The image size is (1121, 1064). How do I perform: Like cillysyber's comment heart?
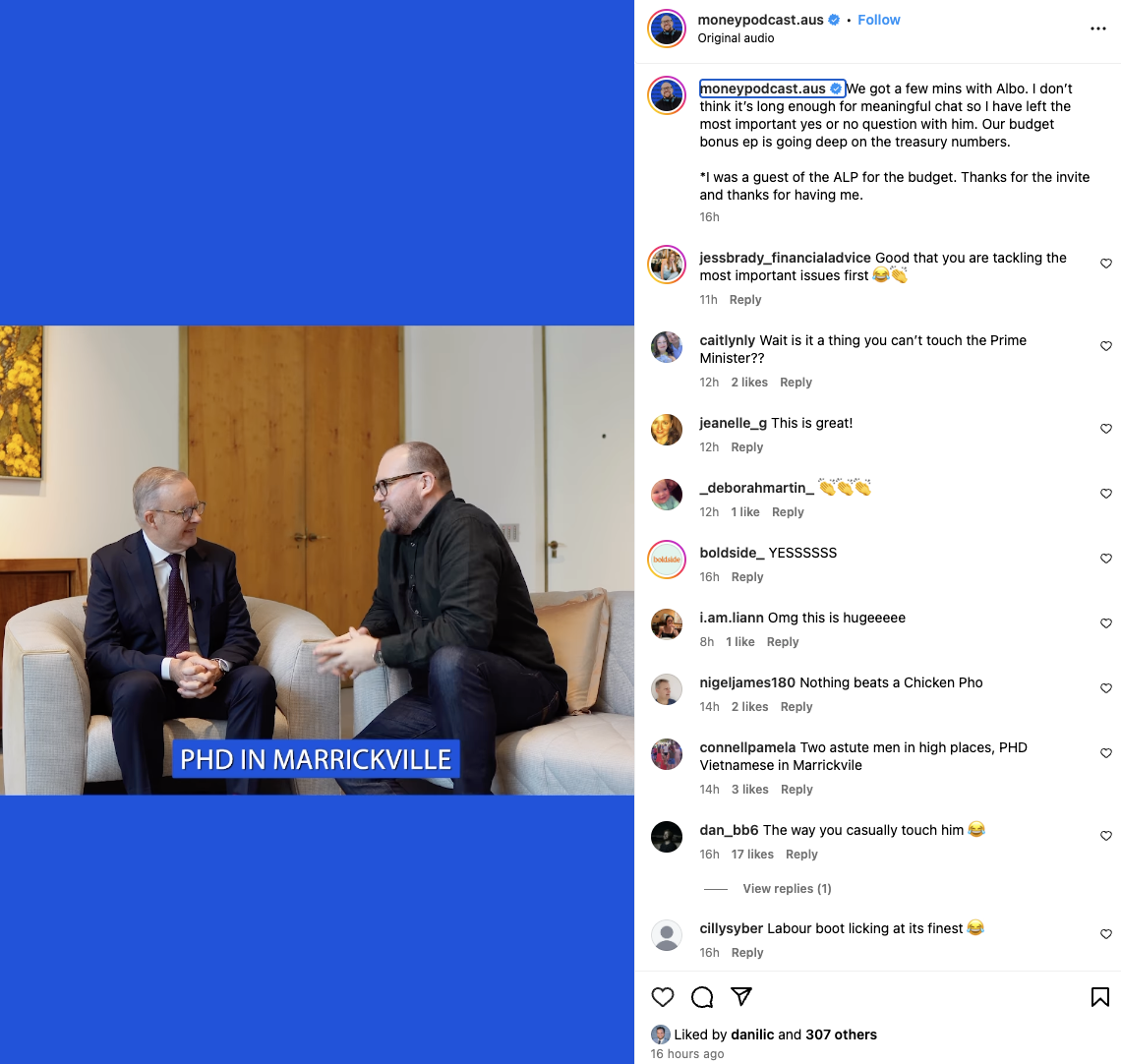[x=1106, y=934]
